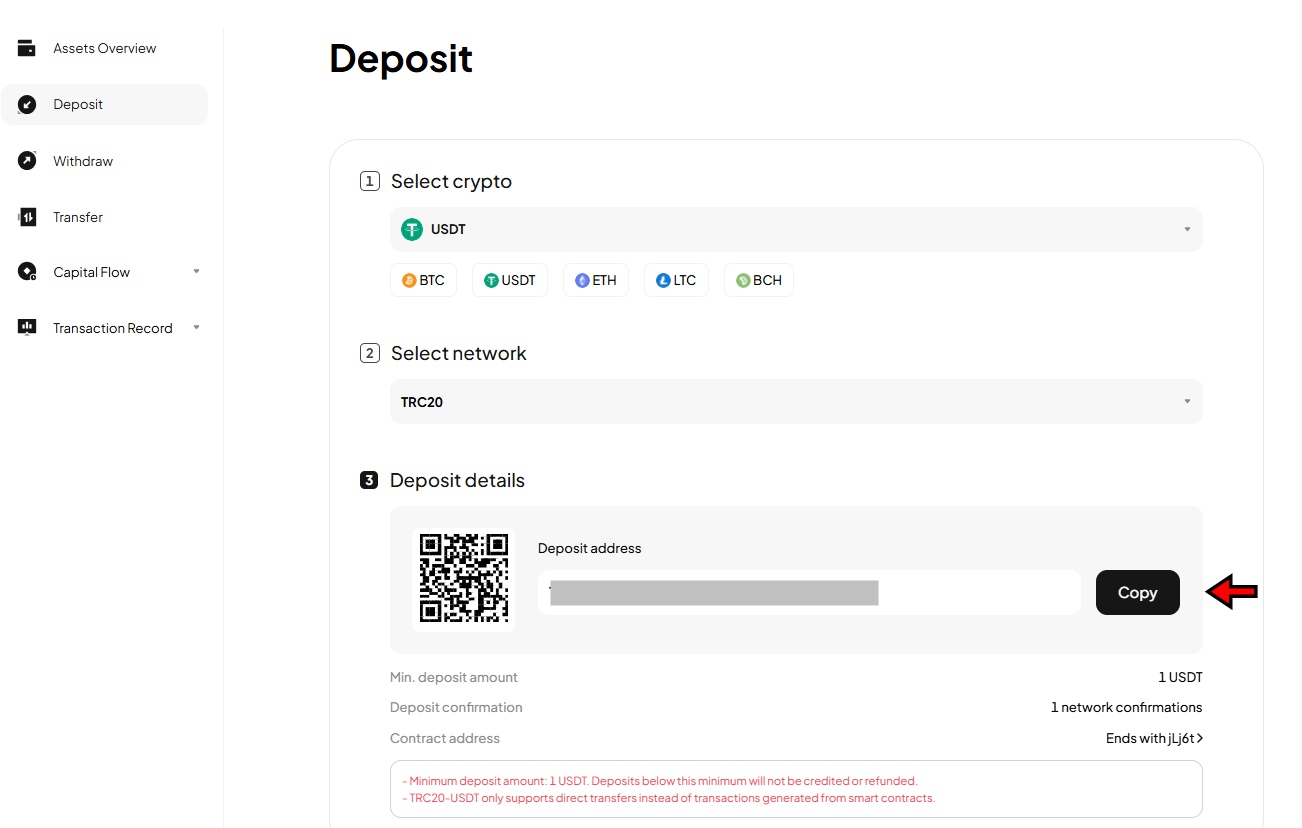Click the deposit address QR code
Image resolution: width=1302 pixels, height=828 pixels.
pyautogui.click(x=463, y=579)
